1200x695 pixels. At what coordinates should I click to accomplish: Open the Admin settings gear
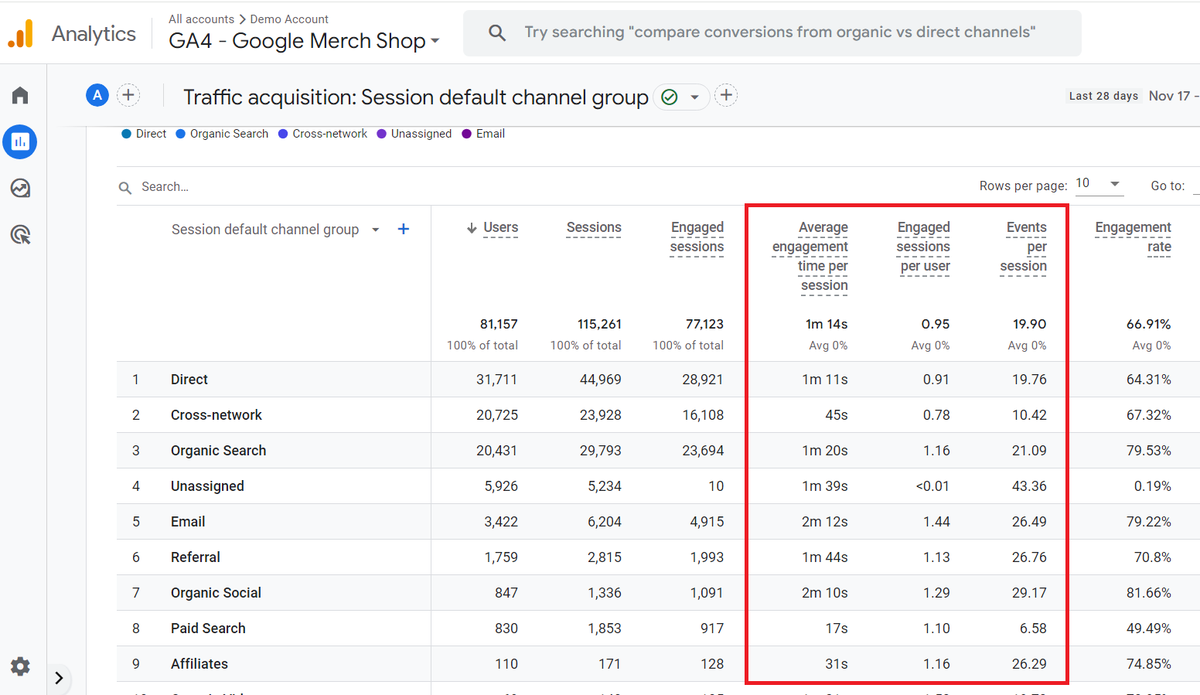coord(20,666)
